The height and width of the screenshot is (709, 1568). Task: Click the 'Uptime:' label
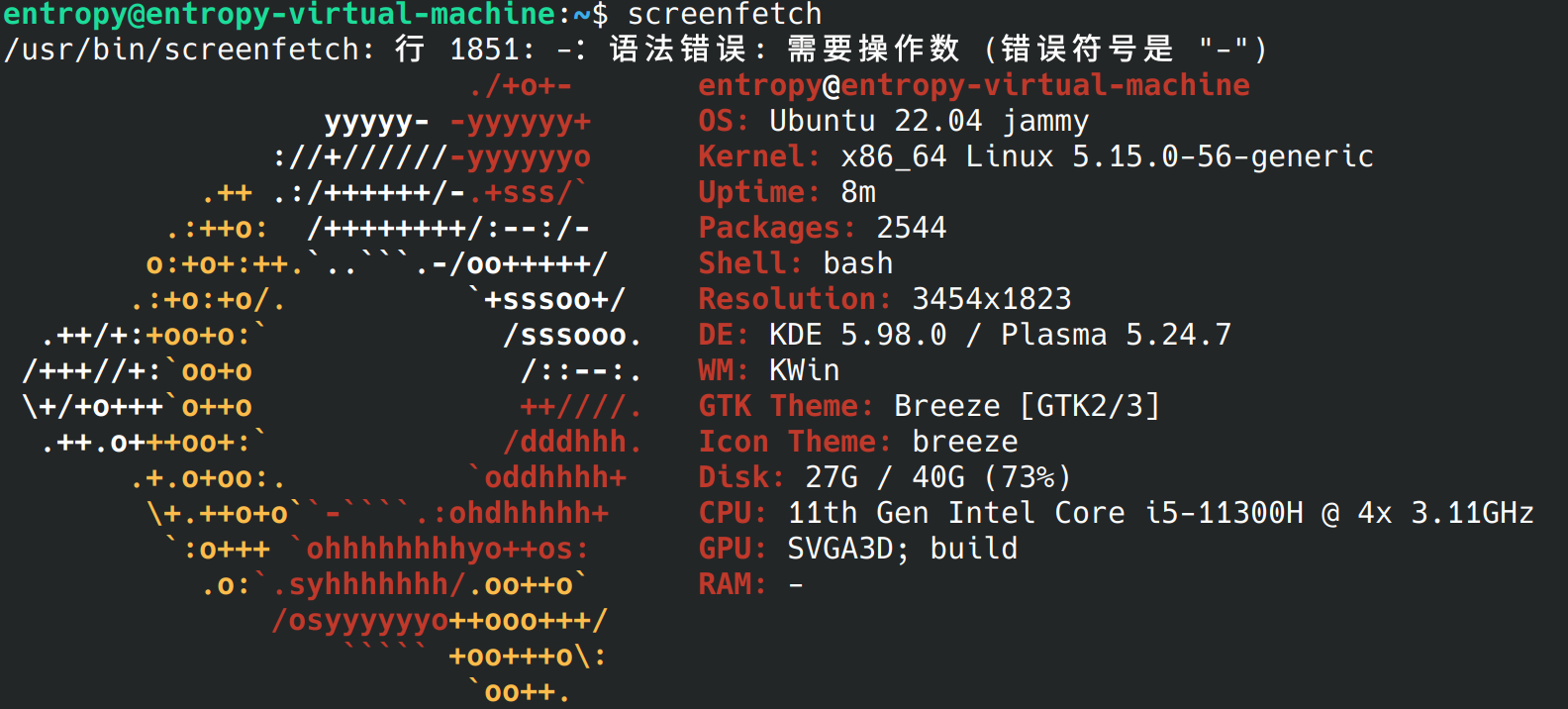759,192
